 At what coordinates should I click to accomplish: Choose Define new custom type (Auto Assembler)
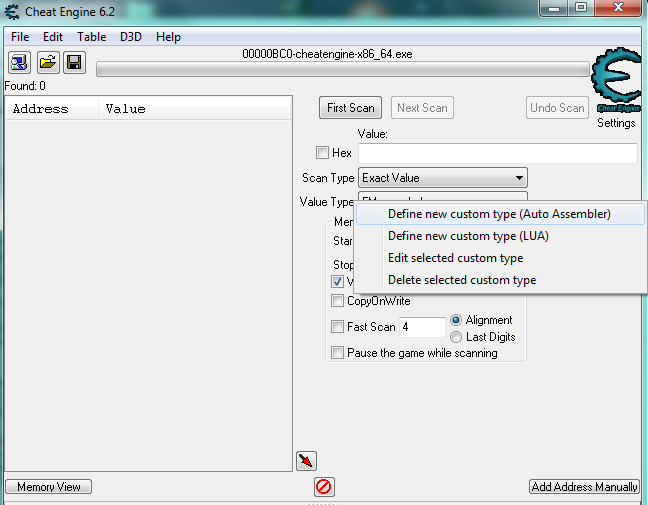point(500,214)
